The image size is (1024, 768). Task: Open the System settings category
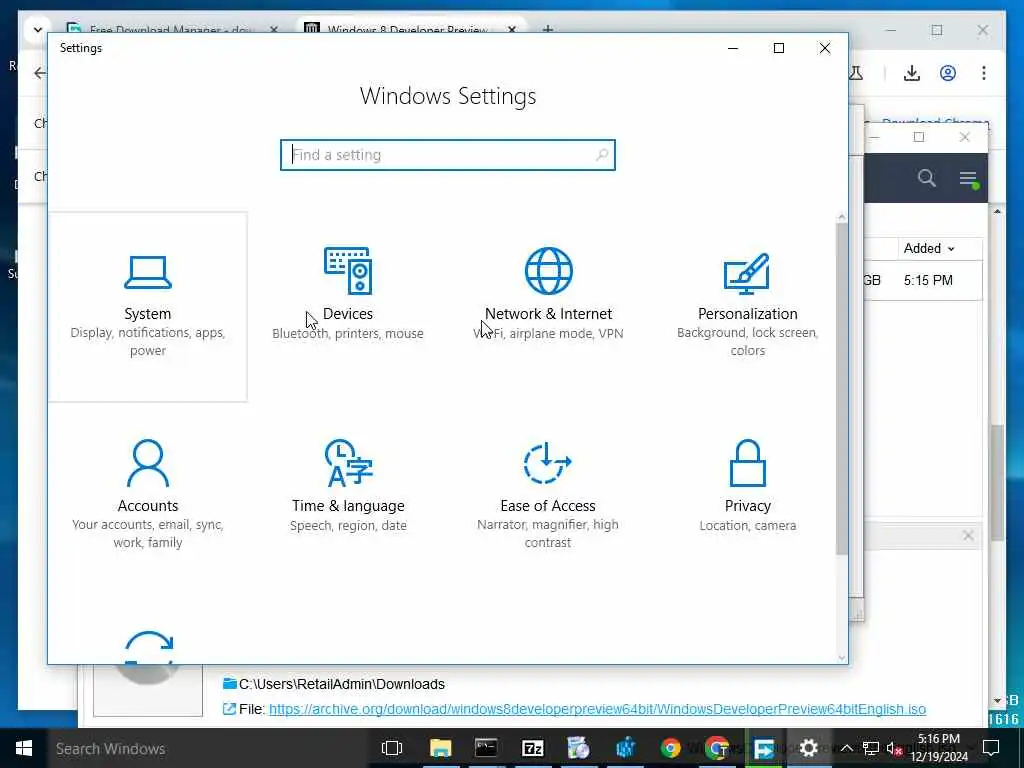point(148,306)
